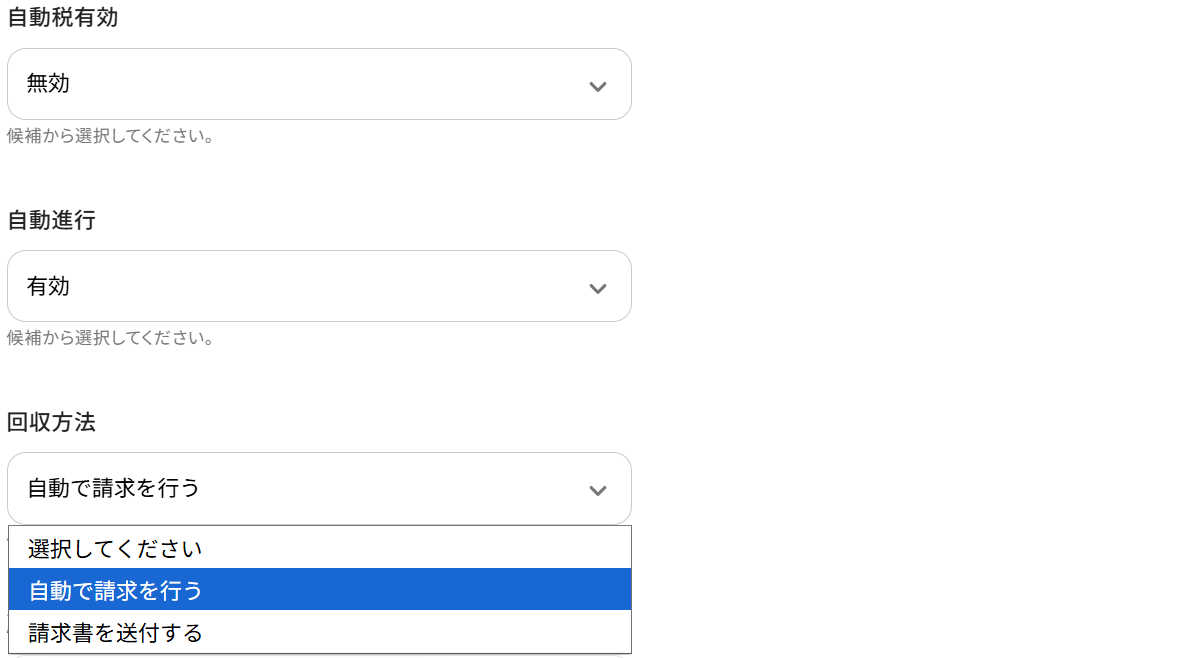Click the chevron arrow in 回収方法 field
This screenshot has width=1203, height=658.
[x=598, y=490]
